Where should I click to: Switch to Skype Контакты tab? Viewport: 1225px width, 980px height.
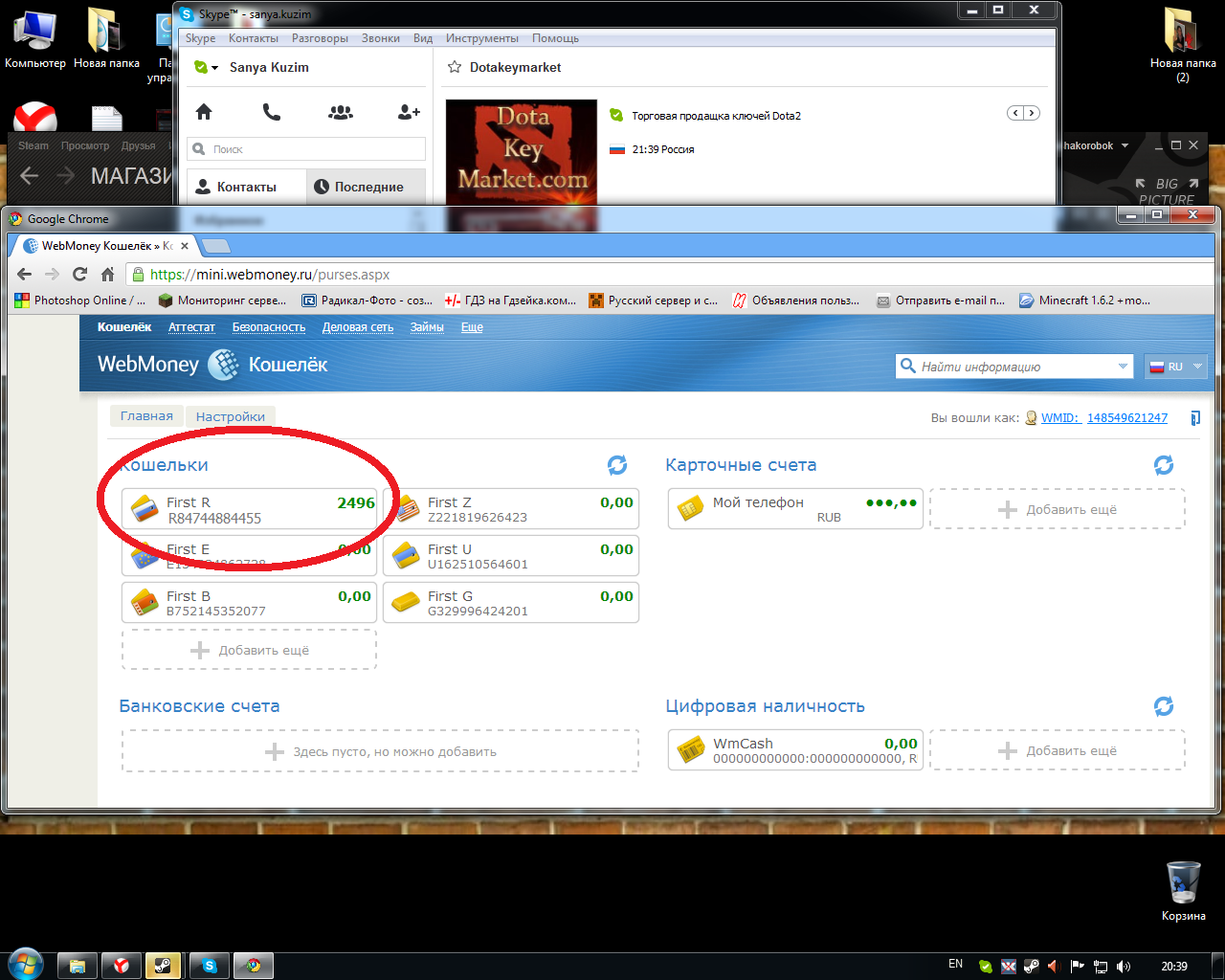click(246, 187)
